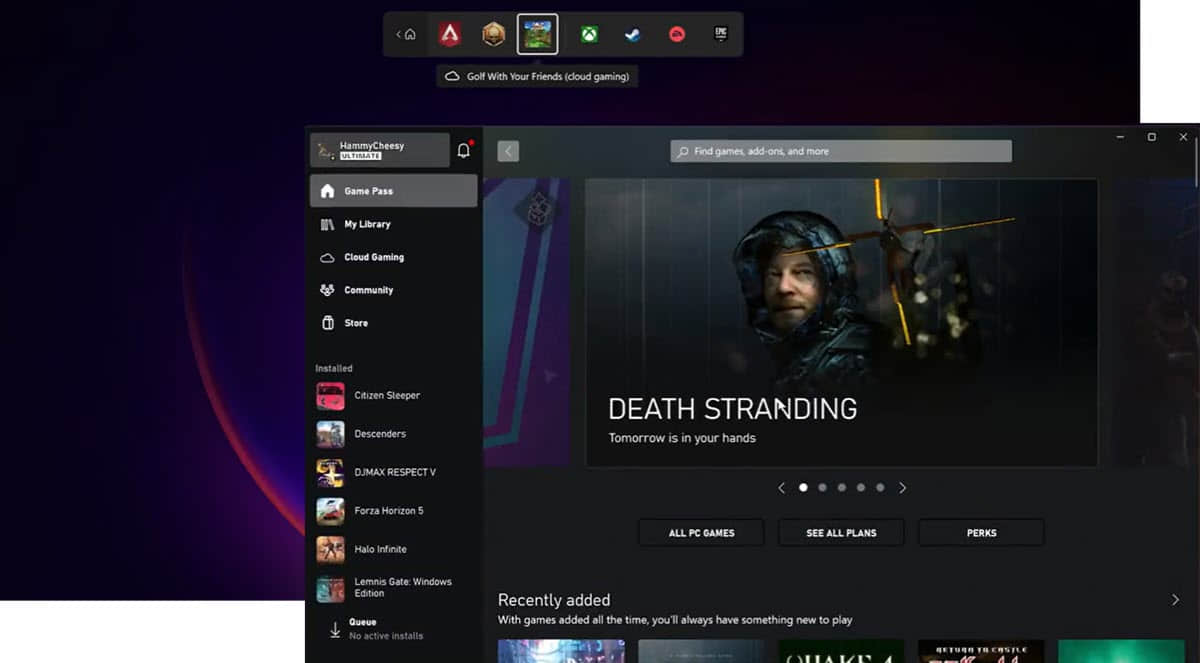Click the Recently added heading
This screenshot has width=1200, height=663.
(554, 600)
